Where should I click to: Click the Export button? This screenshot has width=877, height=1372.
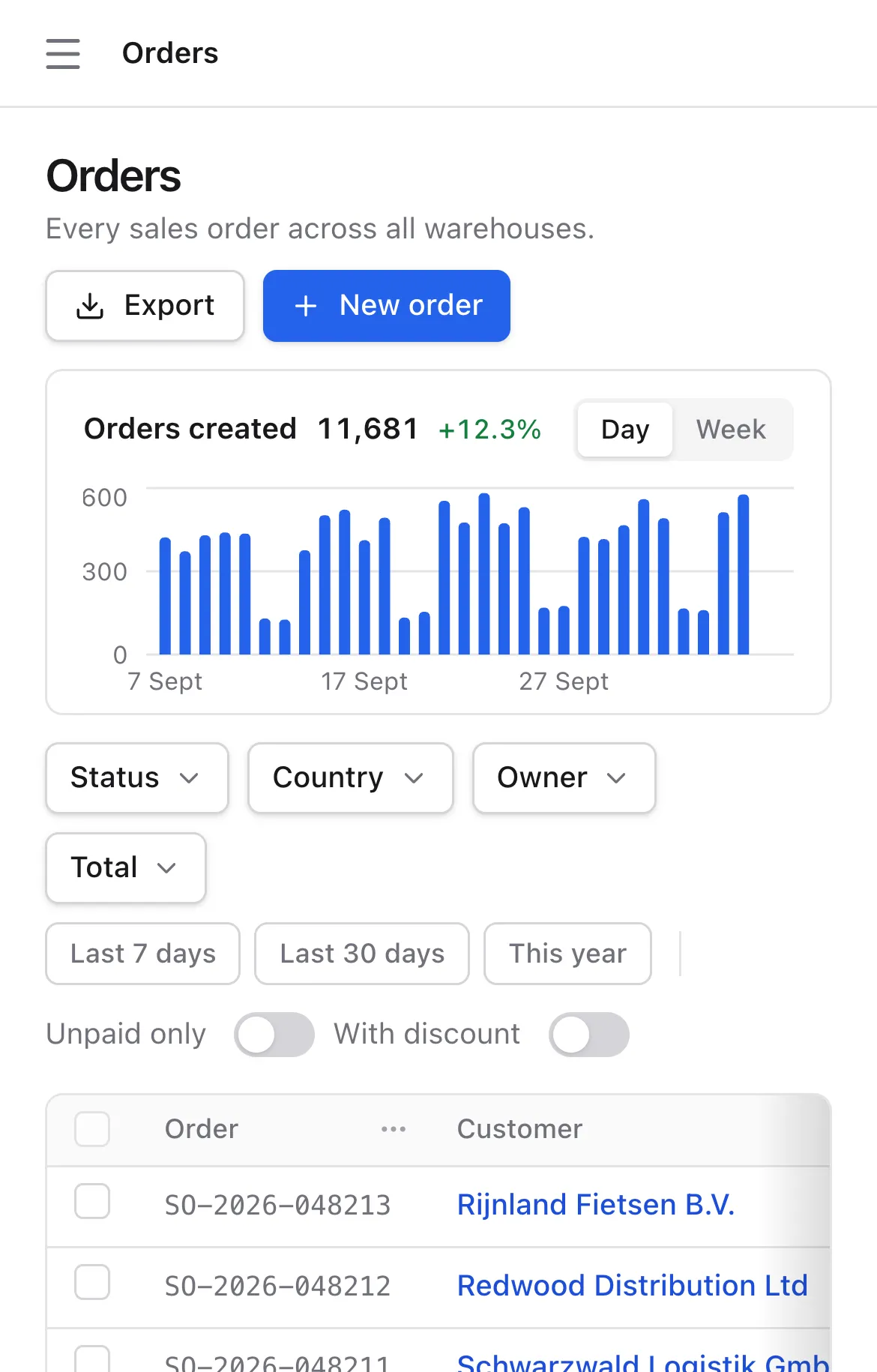145,306
